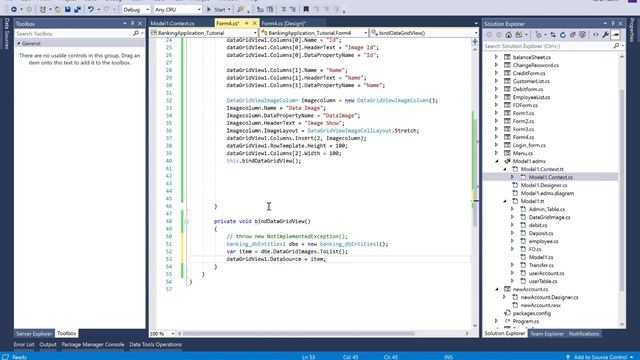Click the Search Toolbox input field

coord(73,33)
